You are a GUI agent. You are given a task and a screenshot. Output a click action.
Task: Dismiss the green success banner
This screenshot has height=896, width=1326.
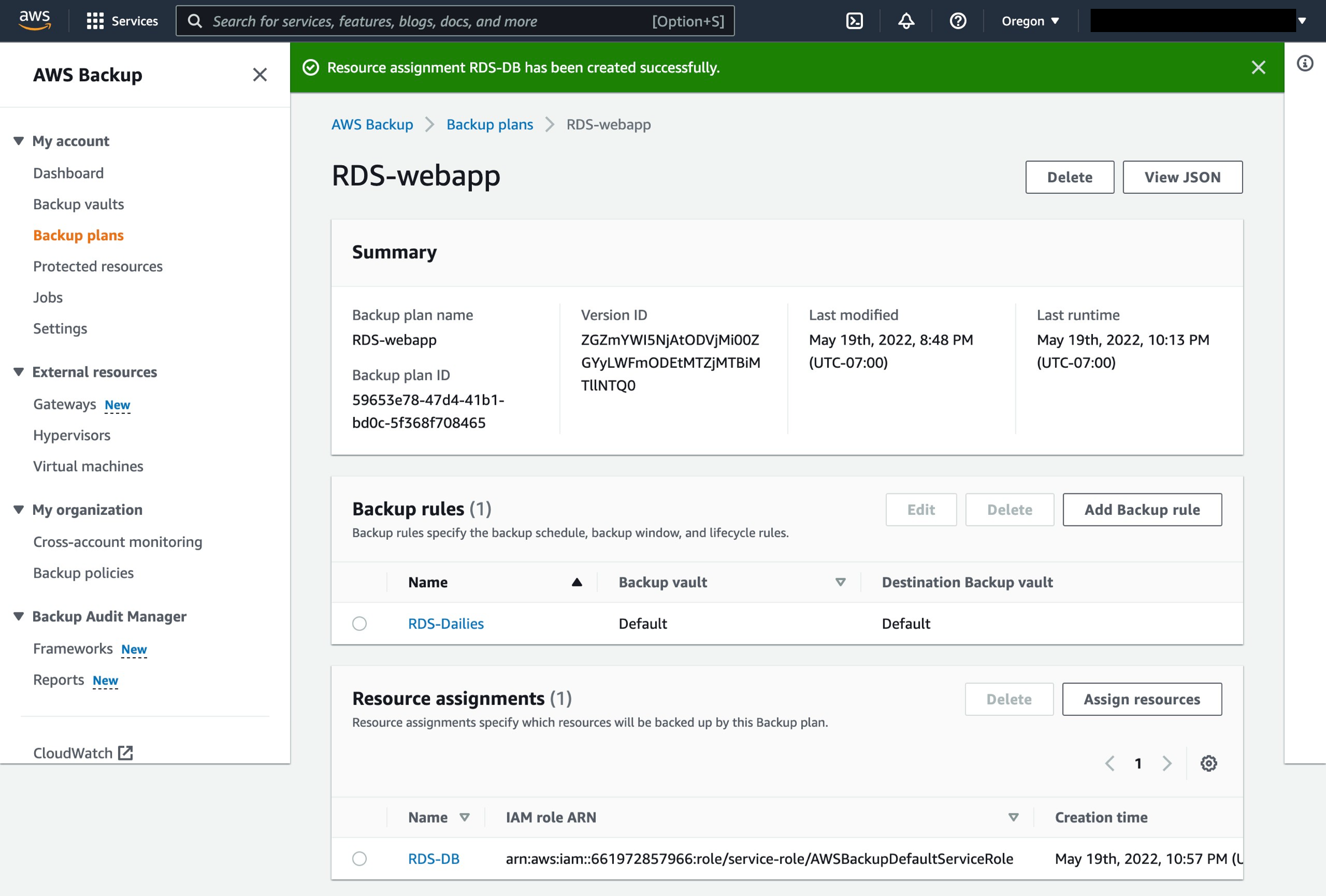pyautogui.click(x=1258, y=67)
